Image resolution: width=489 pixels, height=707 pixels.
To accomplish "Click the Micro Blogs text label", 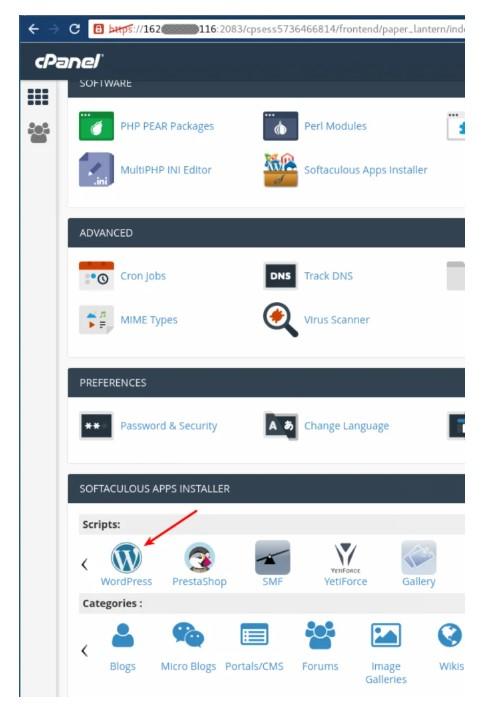I will tap(188, 666).
